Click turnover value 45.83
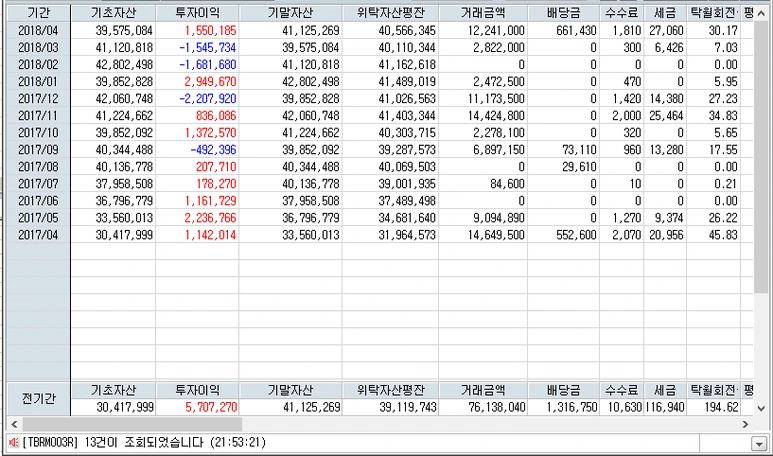The width and height of the screenshot is (773, 456). 723,235
